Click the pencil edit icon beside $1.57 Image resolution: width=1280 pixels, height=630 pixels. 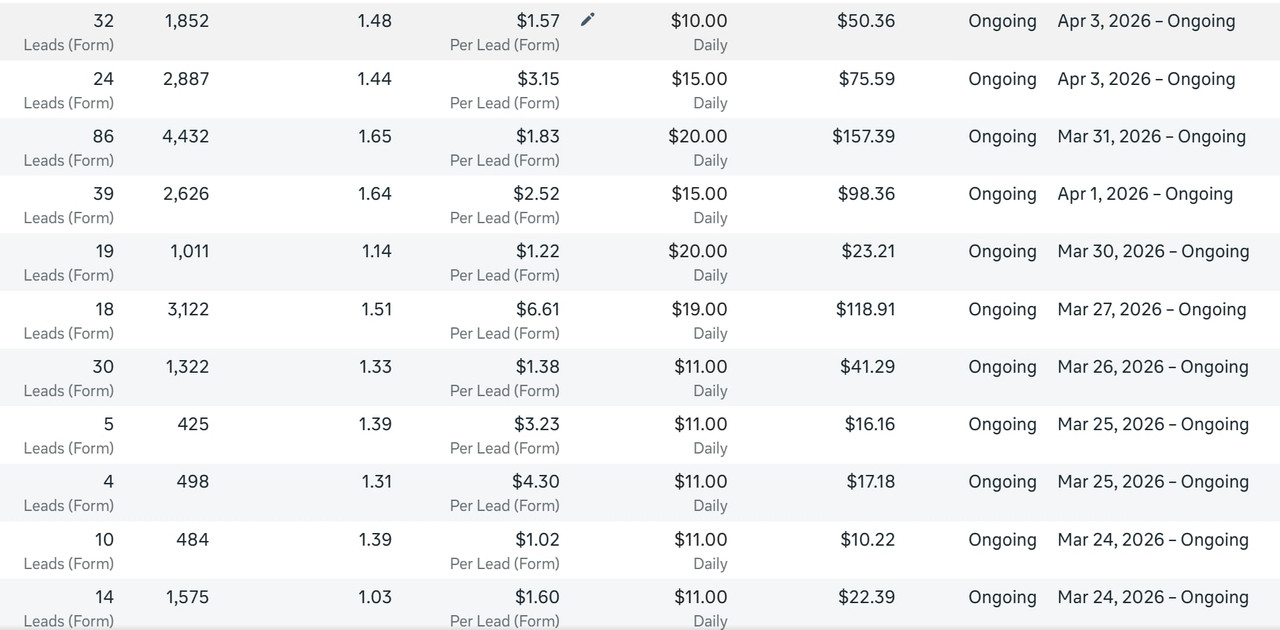click(x=588, y=20)
